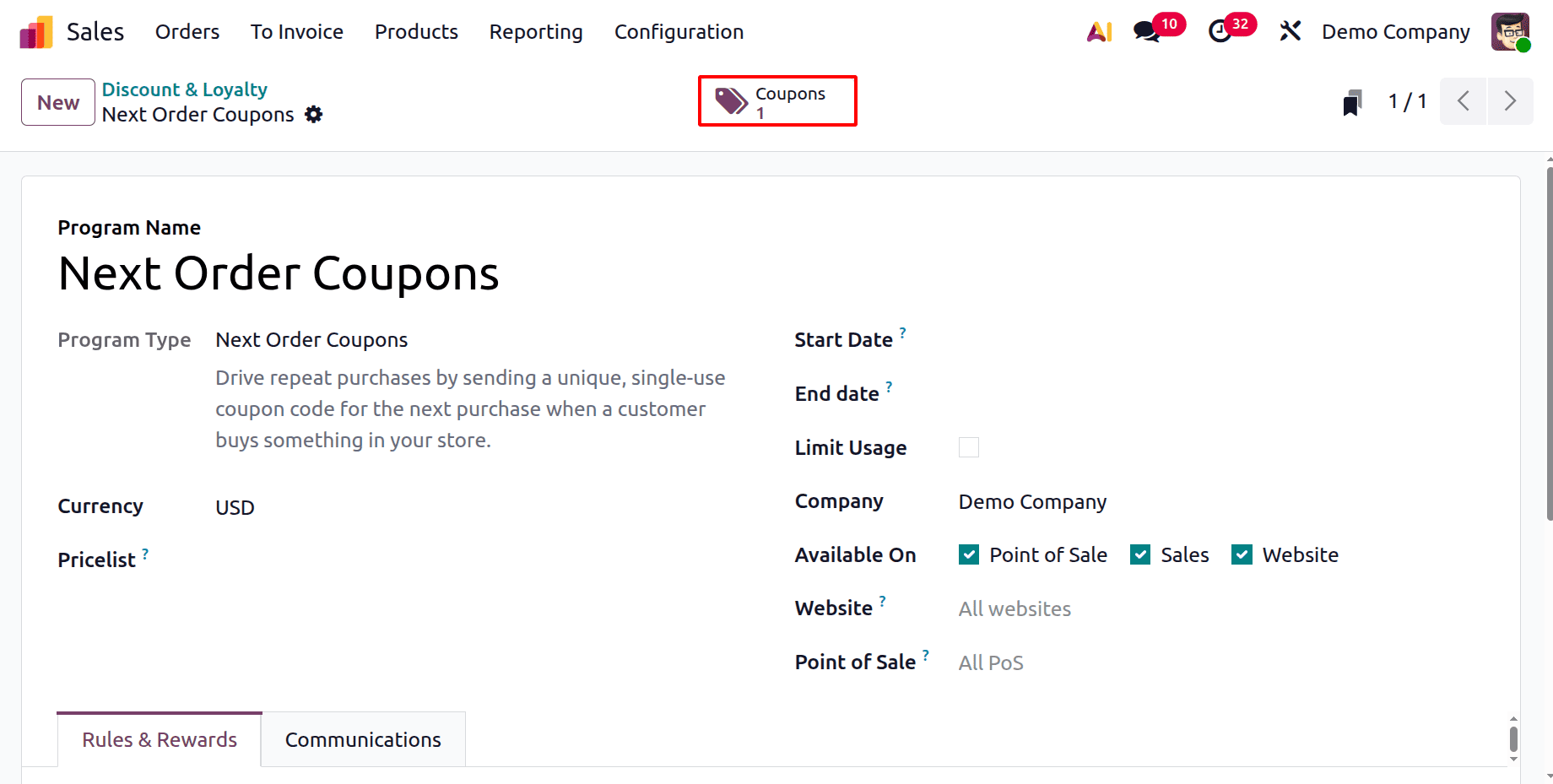Open the messaging panel showing 10 conversations

1145,32
